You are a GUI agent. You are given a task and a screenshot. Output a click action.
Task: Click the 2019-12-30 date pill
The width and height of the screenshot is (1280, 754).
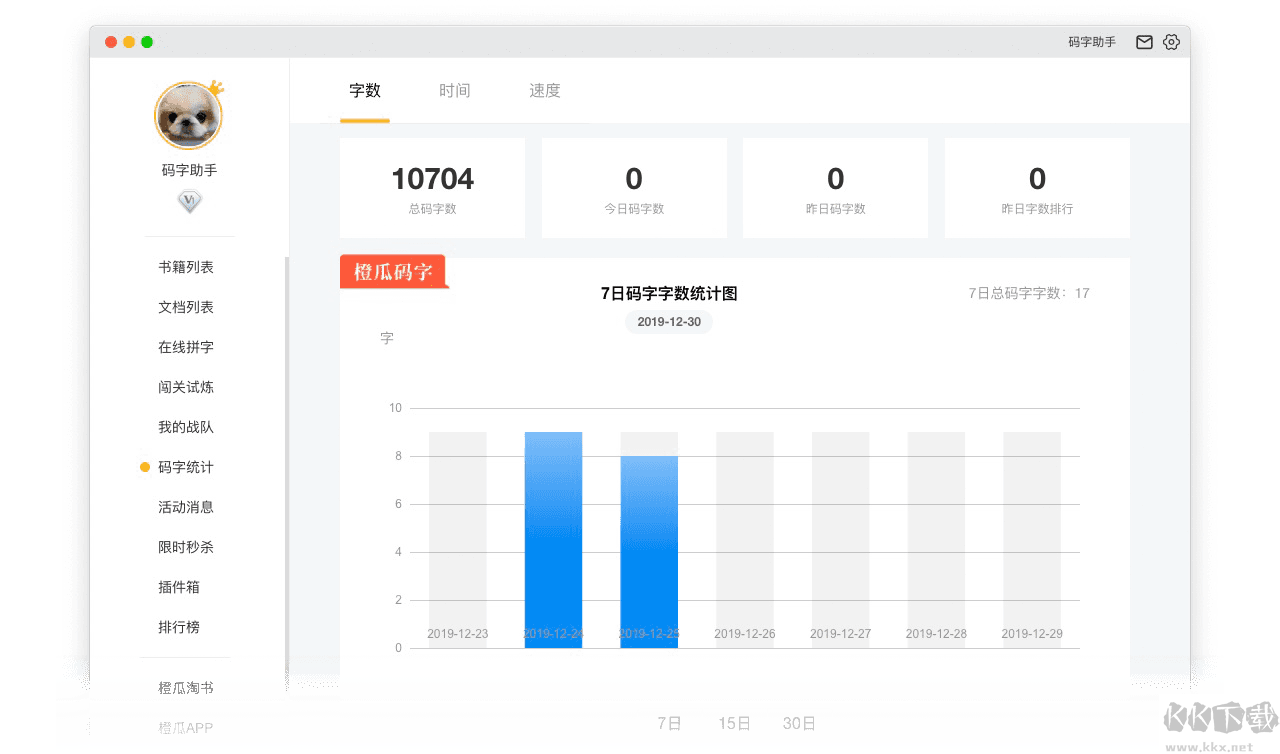click(669, 322)
